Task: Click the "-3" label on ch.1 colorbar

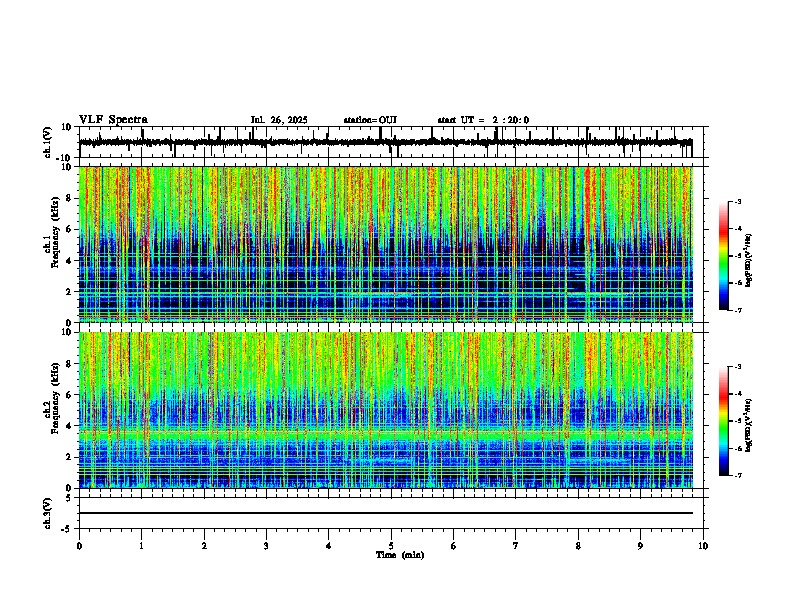Action: (737, 201)
